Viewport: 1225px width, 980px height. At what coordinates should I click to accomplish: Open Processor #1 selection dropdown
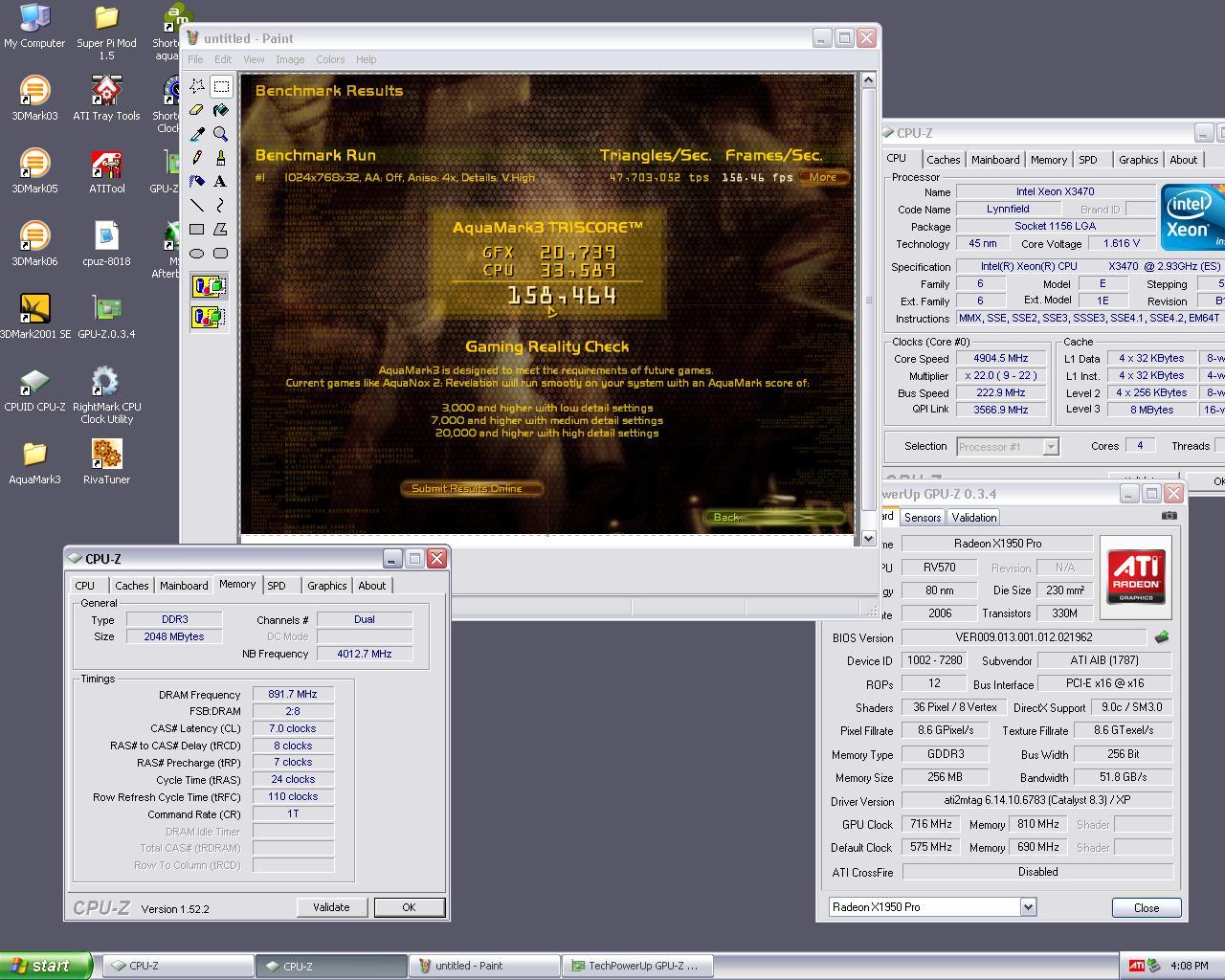click(1051, 446)
